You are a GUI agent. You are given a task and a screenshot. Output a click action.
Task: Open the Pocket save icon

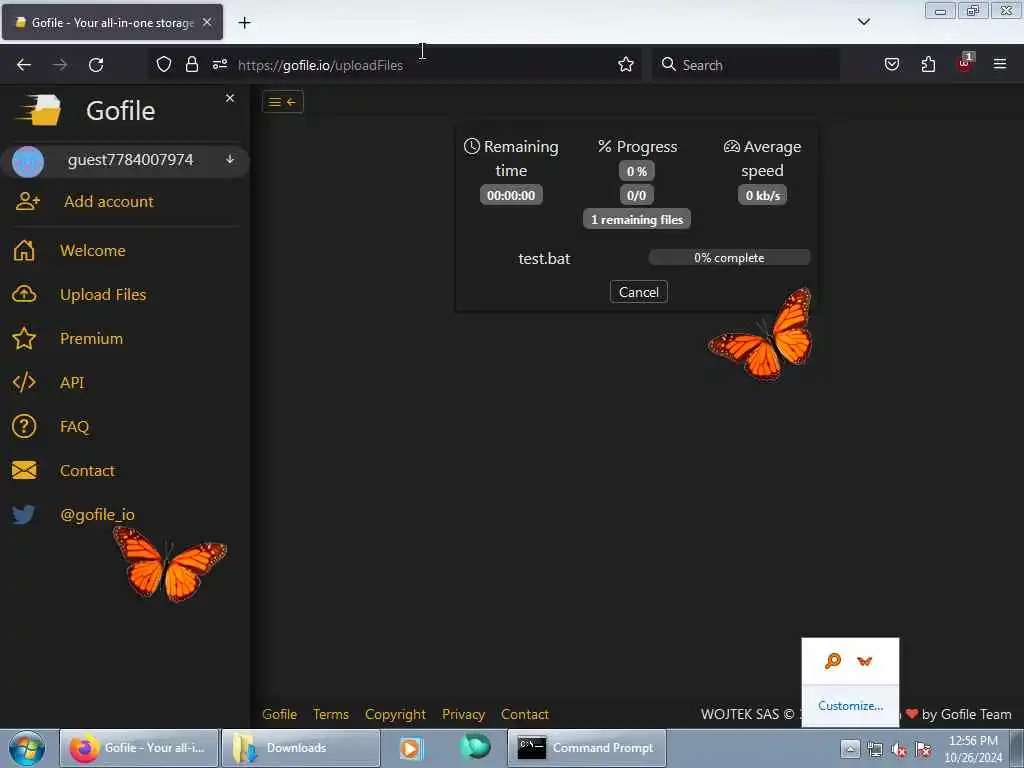click(x=891, y=65)
